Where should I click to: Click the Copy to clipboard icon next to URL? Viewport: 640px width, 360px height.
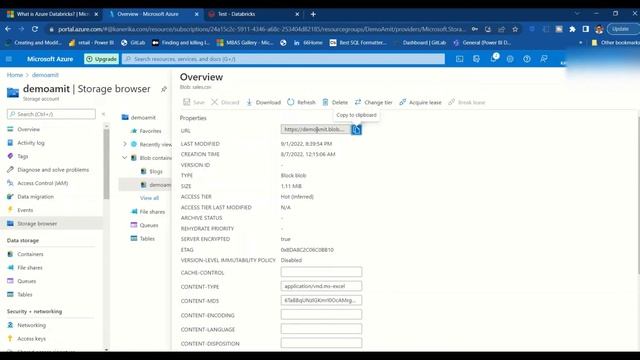click(356, 130)
